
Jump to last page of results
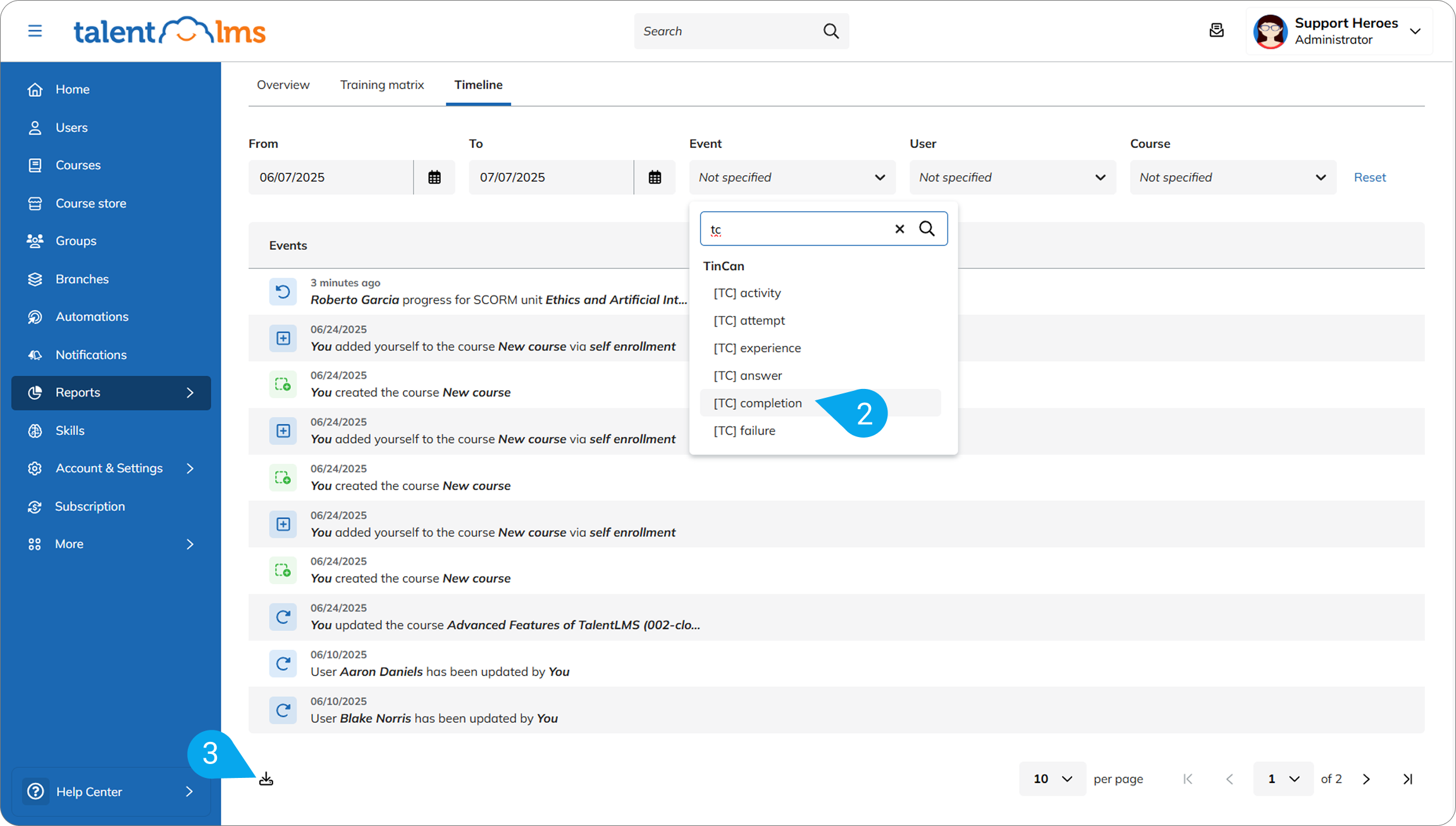coord(1408,779)
